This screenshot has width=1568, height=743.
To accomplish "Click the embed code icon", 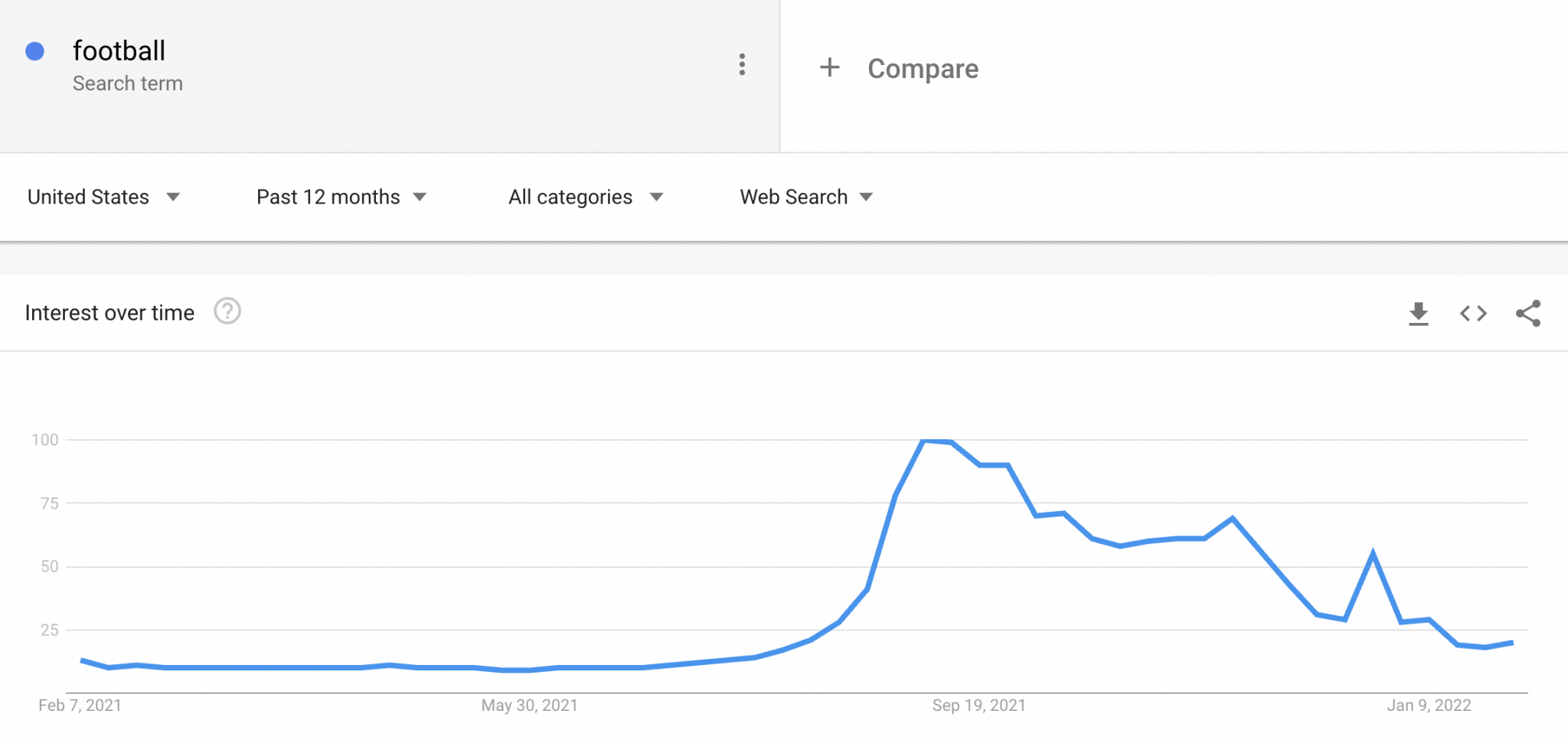I will pos(1473,314).
